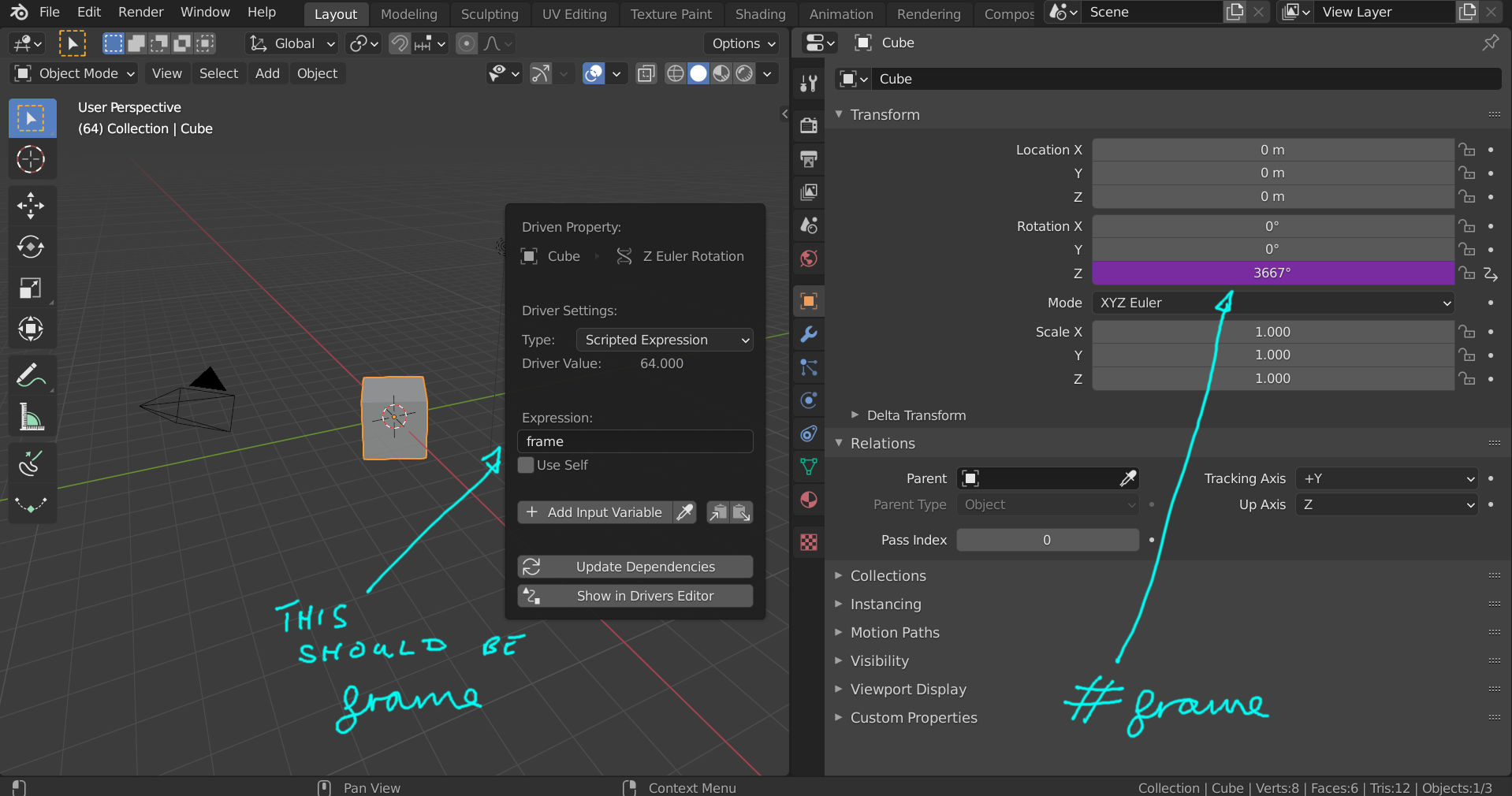Open the Material properties tab

(x=807, y=500)
